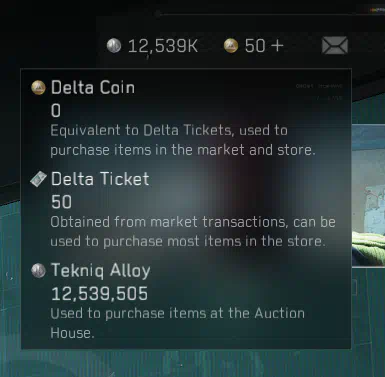This screenshot has height=377, width=385.
Task: Click the Delta Coin icon in tooltip
Action: (x=38, y=88)
